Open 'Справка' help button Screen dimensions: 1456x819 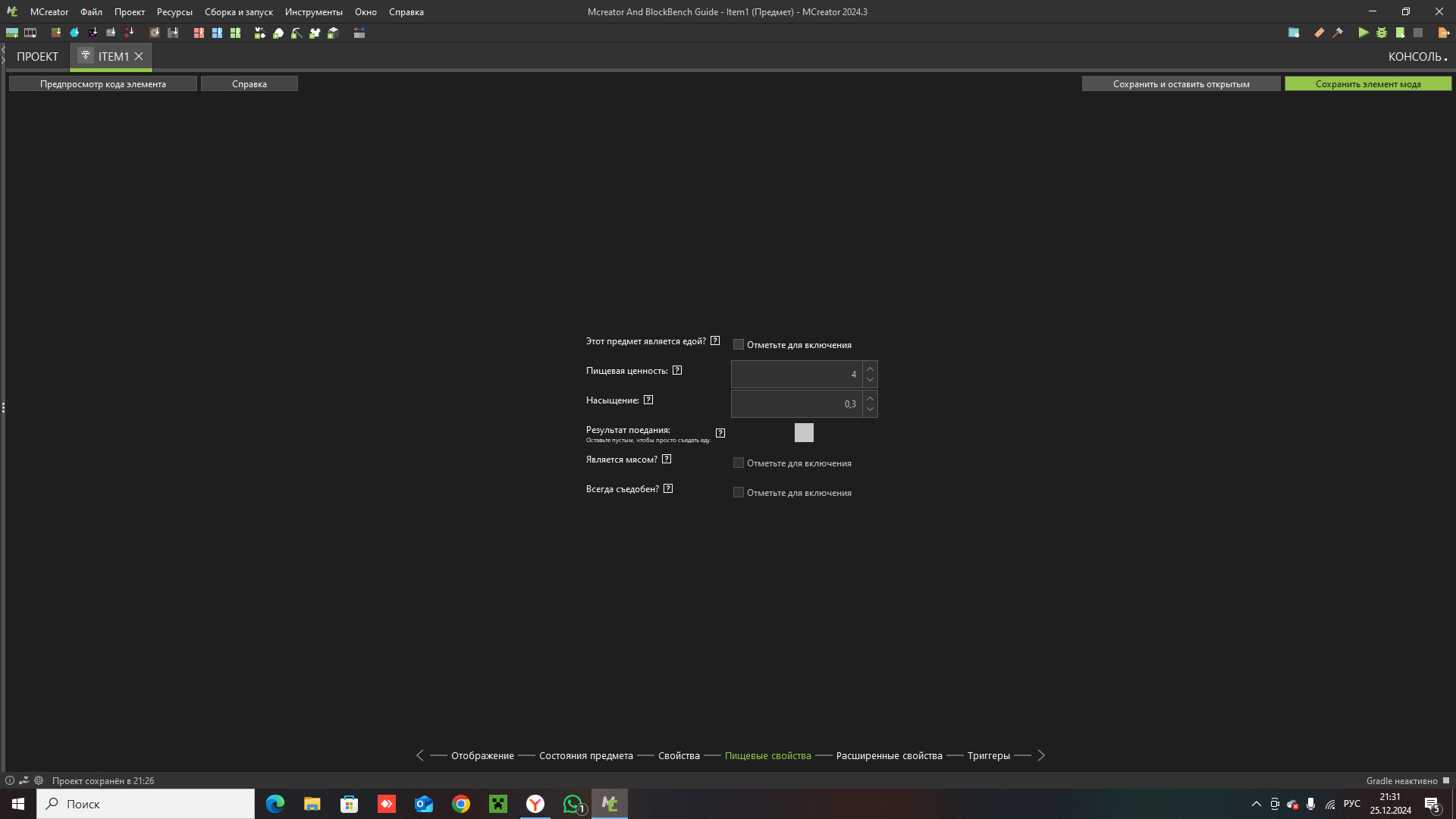249,83
